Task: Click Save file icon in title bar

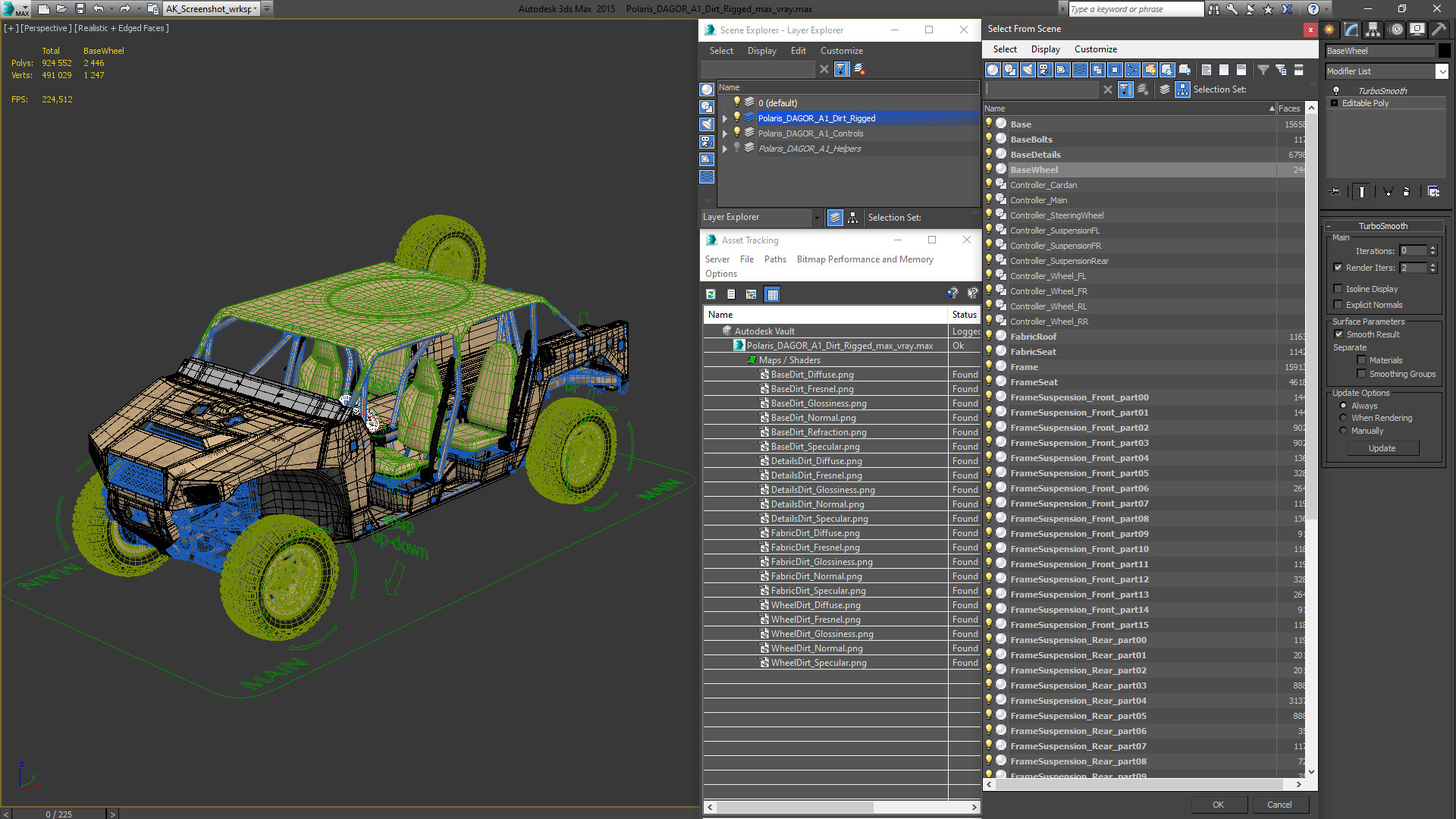Action: click(x=80, y=9)
